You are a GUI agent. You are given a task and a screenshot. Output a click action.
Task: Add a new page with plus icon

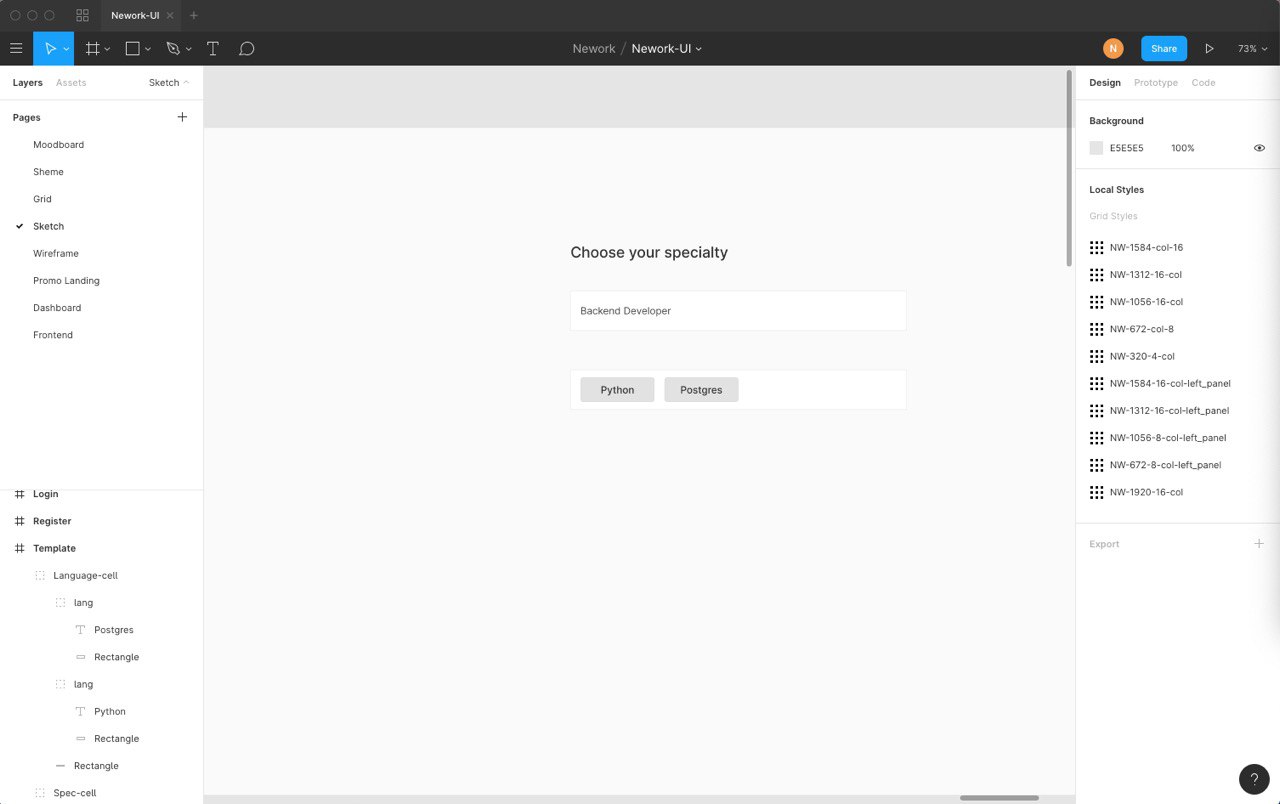182,117
